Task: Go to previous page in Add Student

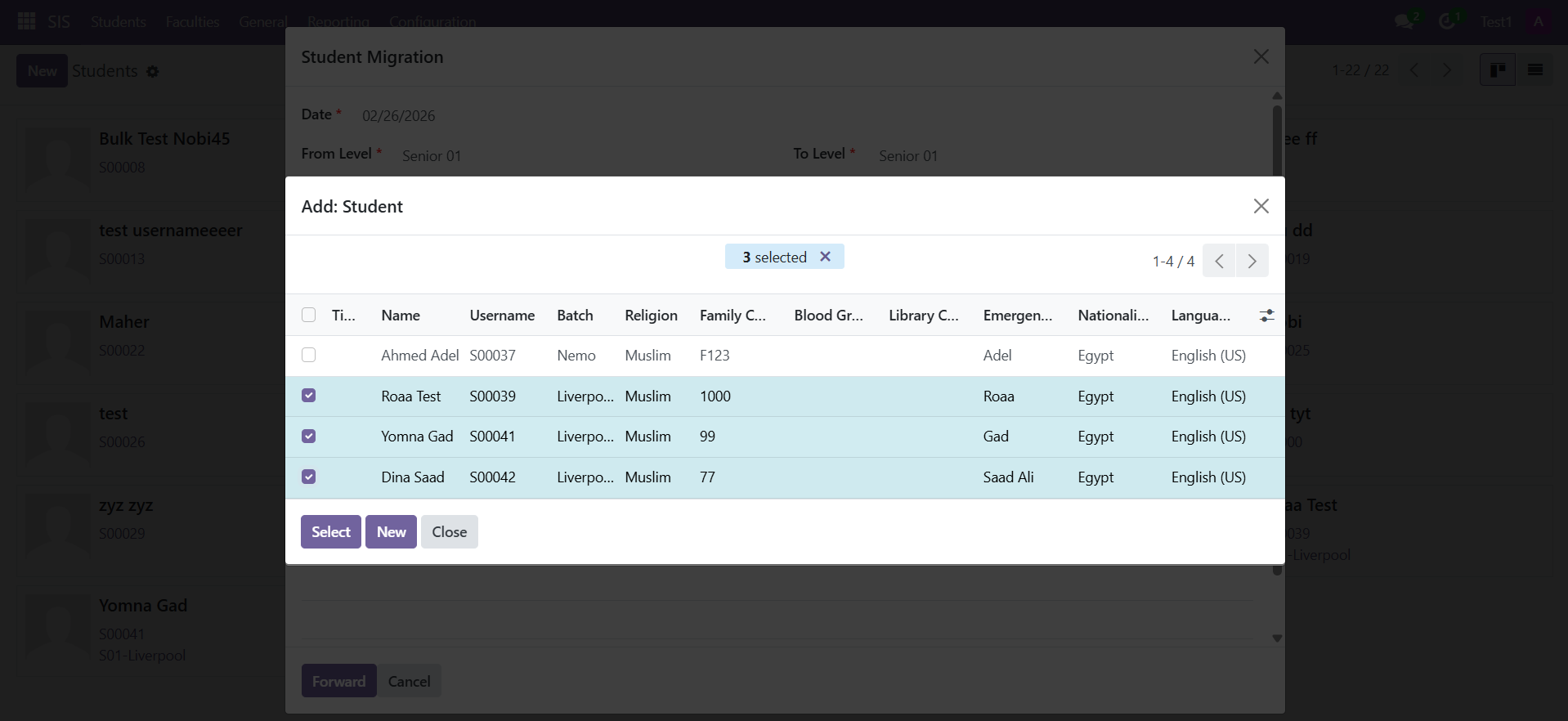Action: click(1219, 261)
